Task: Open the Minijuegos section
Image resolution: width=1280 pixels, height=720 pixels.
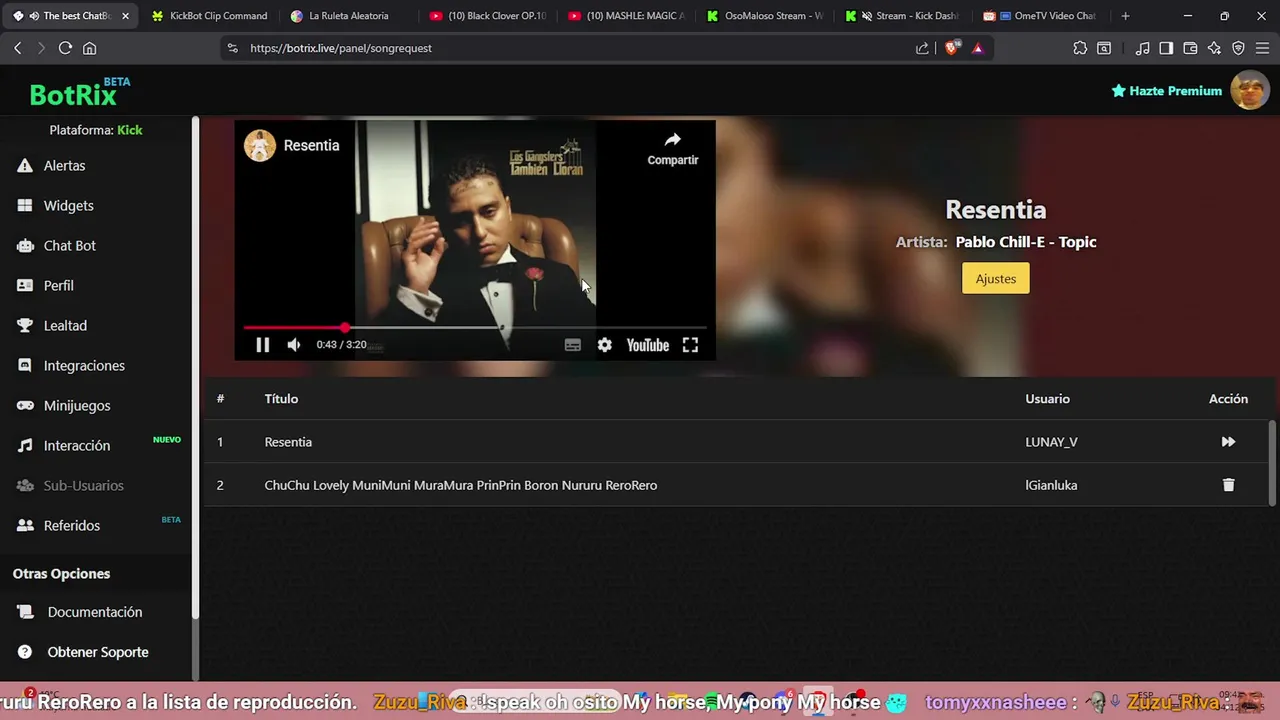Action: (x=77, y=405)
